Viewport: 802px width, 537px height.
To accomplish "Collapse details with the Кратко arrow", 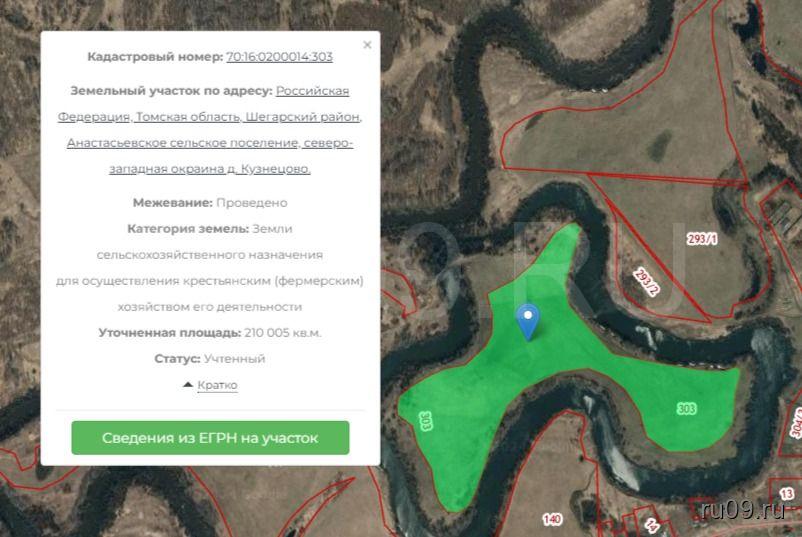I will [x=210, y=385].
